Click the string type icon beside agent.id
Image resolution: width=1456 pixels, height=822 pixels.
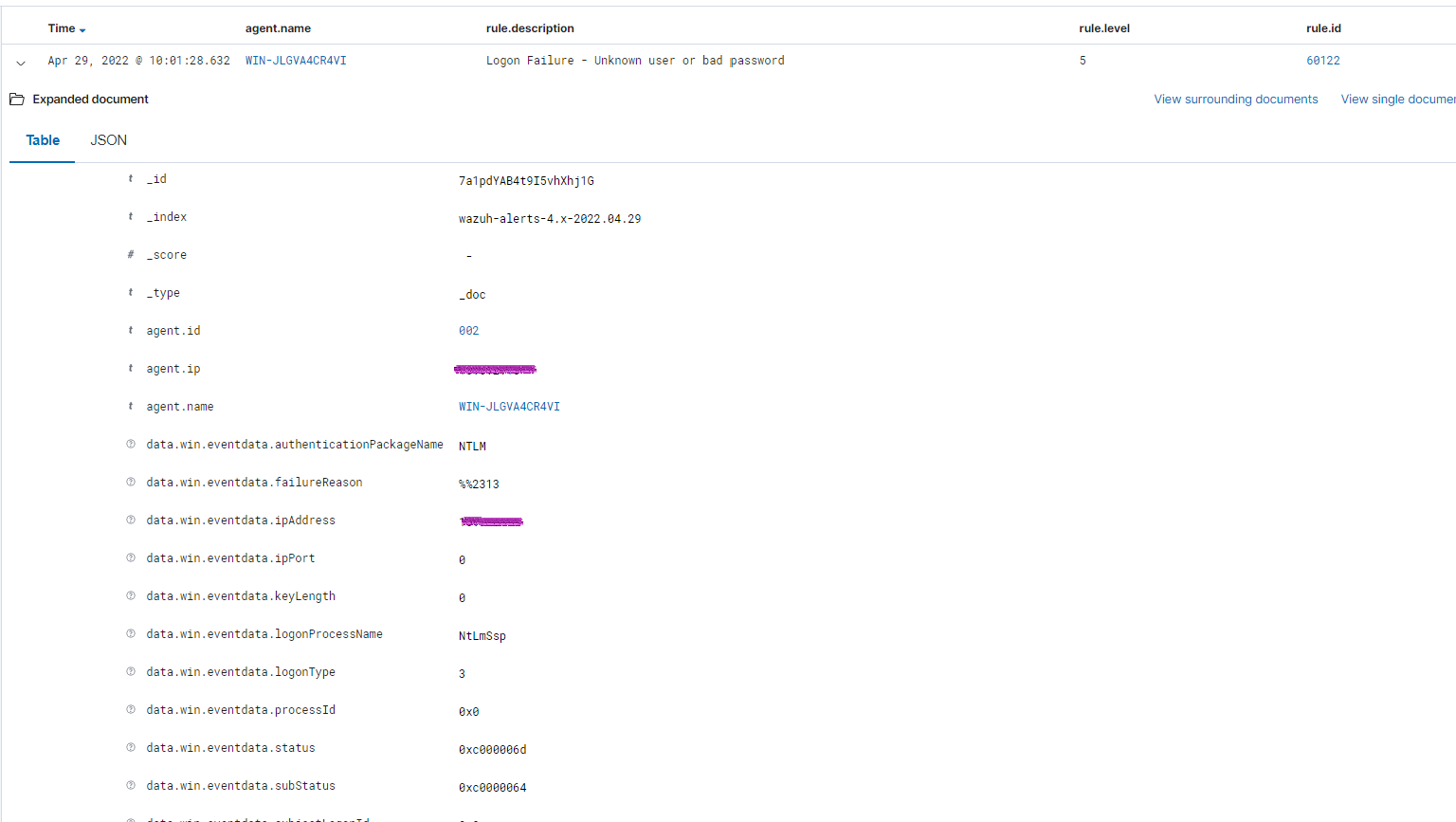[130, 330]
